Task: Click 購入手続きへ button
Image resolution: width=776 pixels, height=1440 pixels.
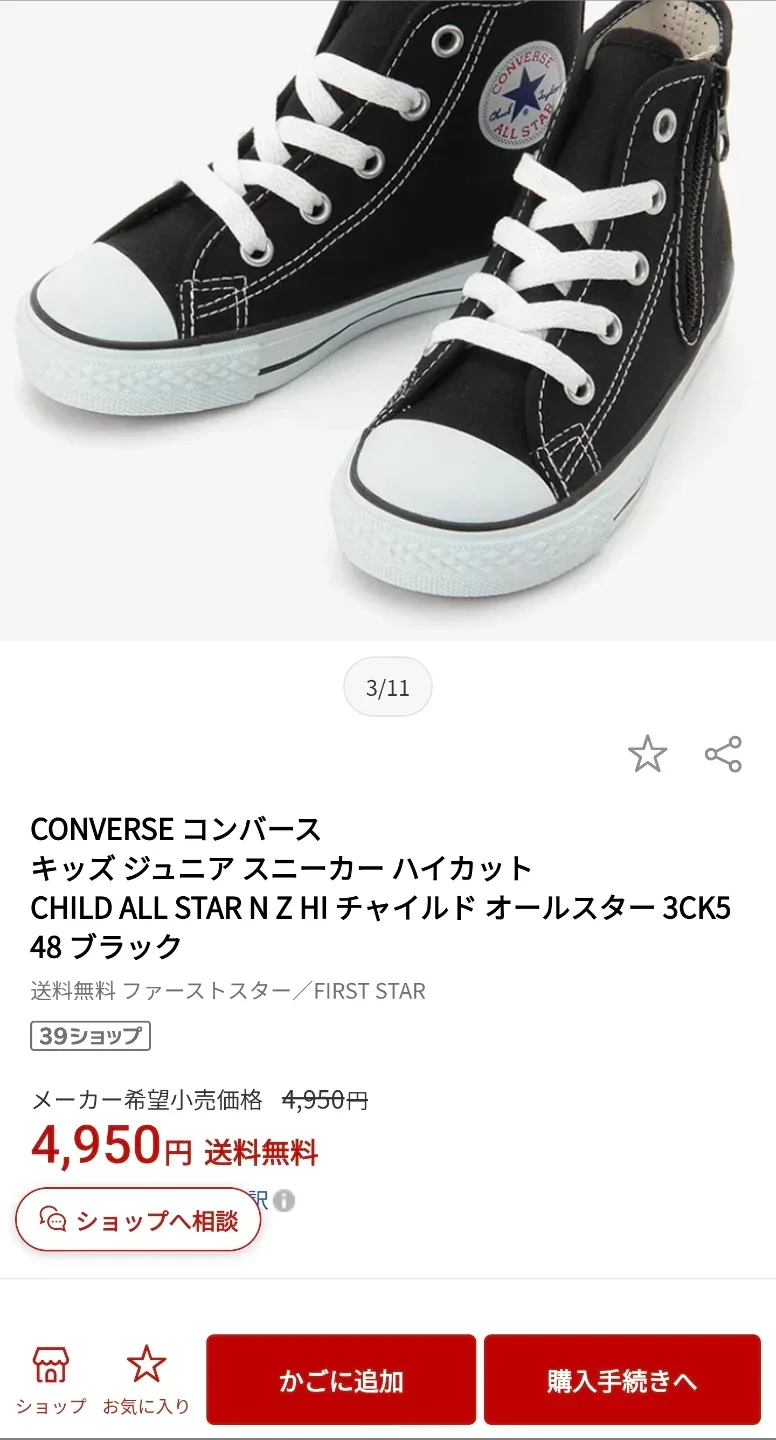Action: [x=622, y=1380]
